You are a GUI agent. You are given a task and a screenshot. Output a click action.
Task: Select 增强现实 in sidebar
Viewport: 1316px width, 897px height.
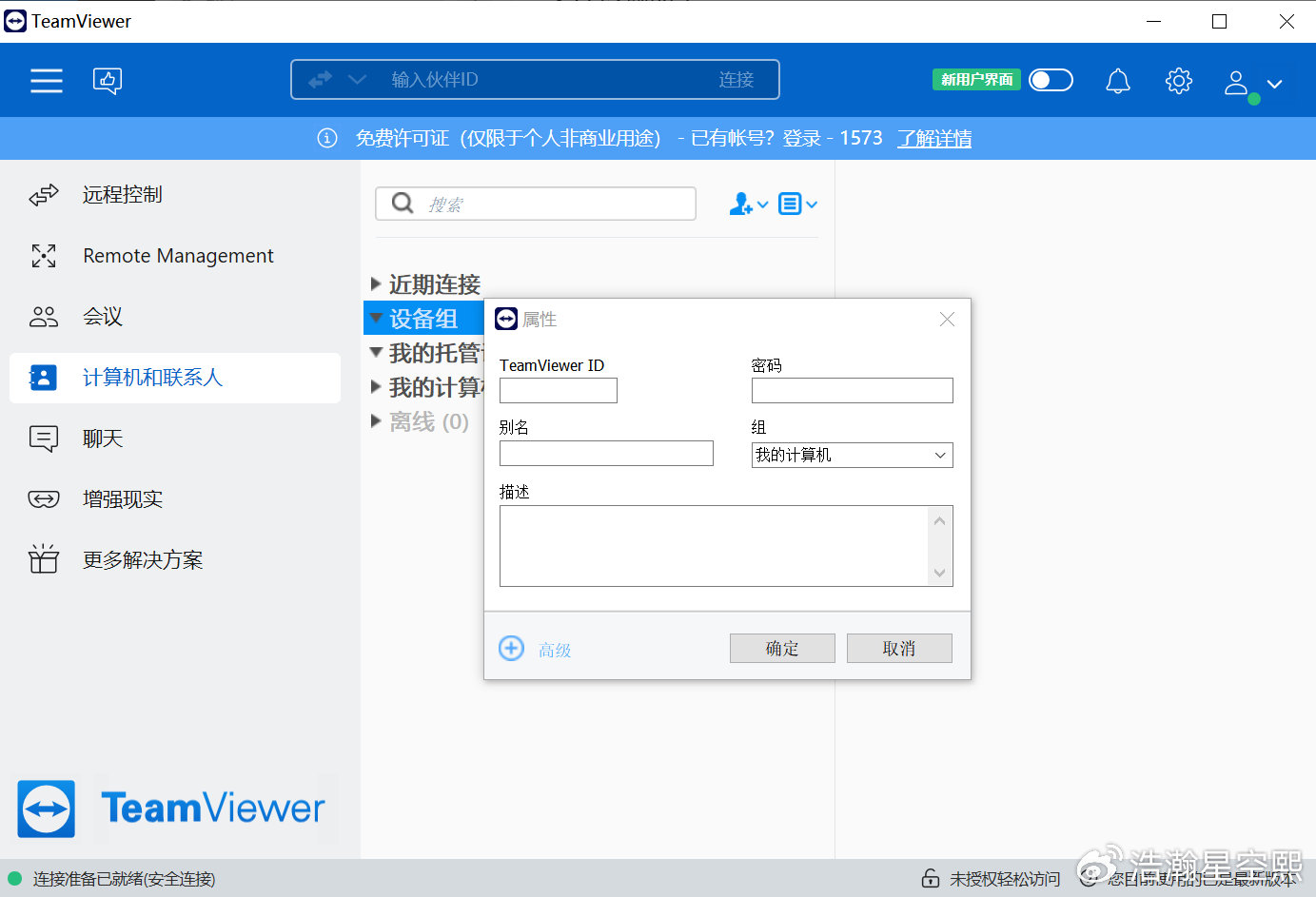point(175,499)
